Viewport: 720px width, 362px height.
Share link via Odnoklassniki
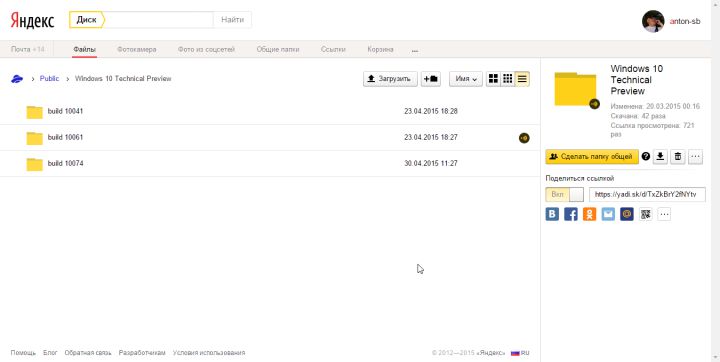pyautogui.click(x=590, y=214)
